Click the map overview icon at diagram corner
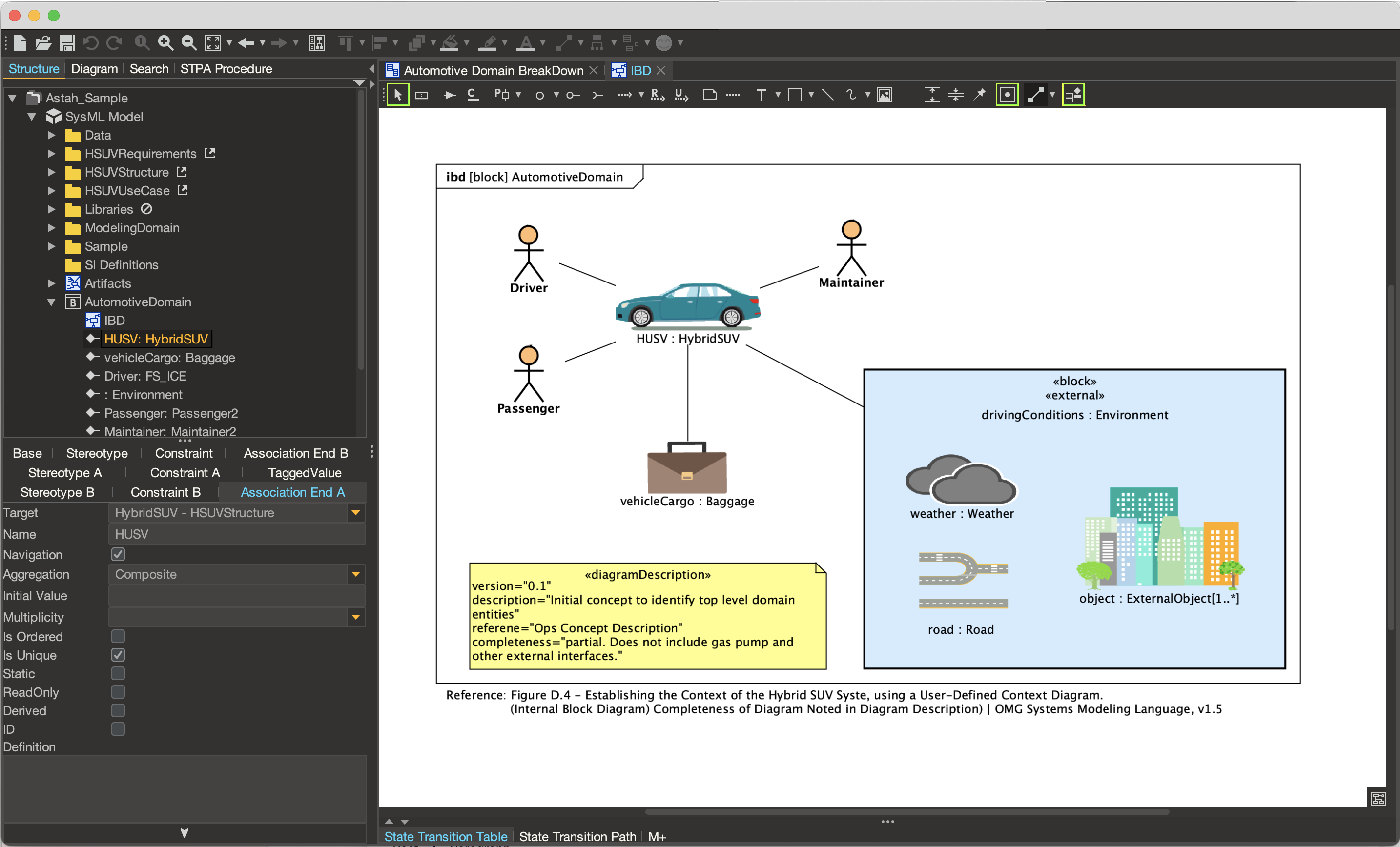The height and width of the screenshot is (847, 1400). [x=1378, y=798]
